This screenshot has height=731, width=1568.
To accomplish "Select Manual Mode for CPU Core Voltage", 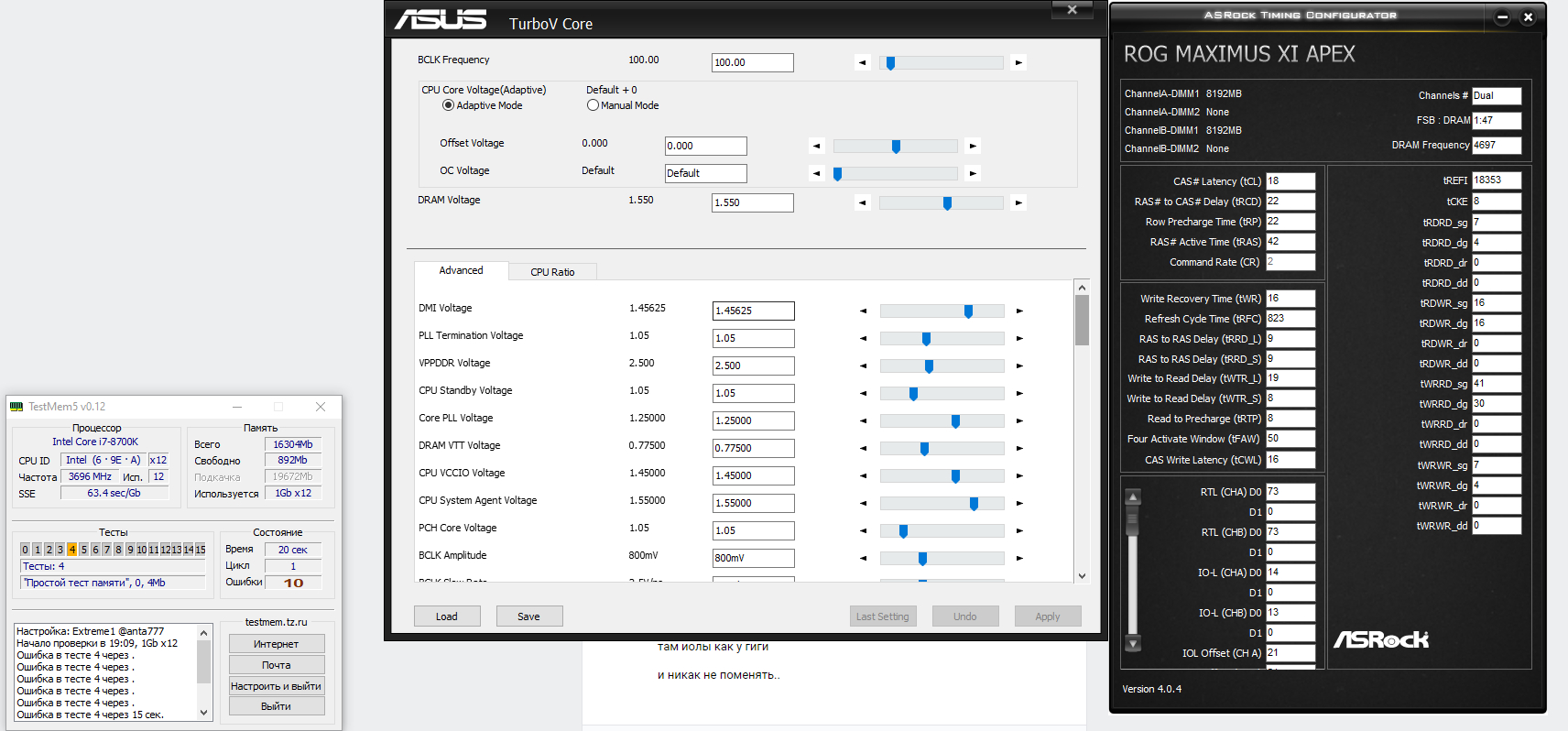I will point(593,105).
